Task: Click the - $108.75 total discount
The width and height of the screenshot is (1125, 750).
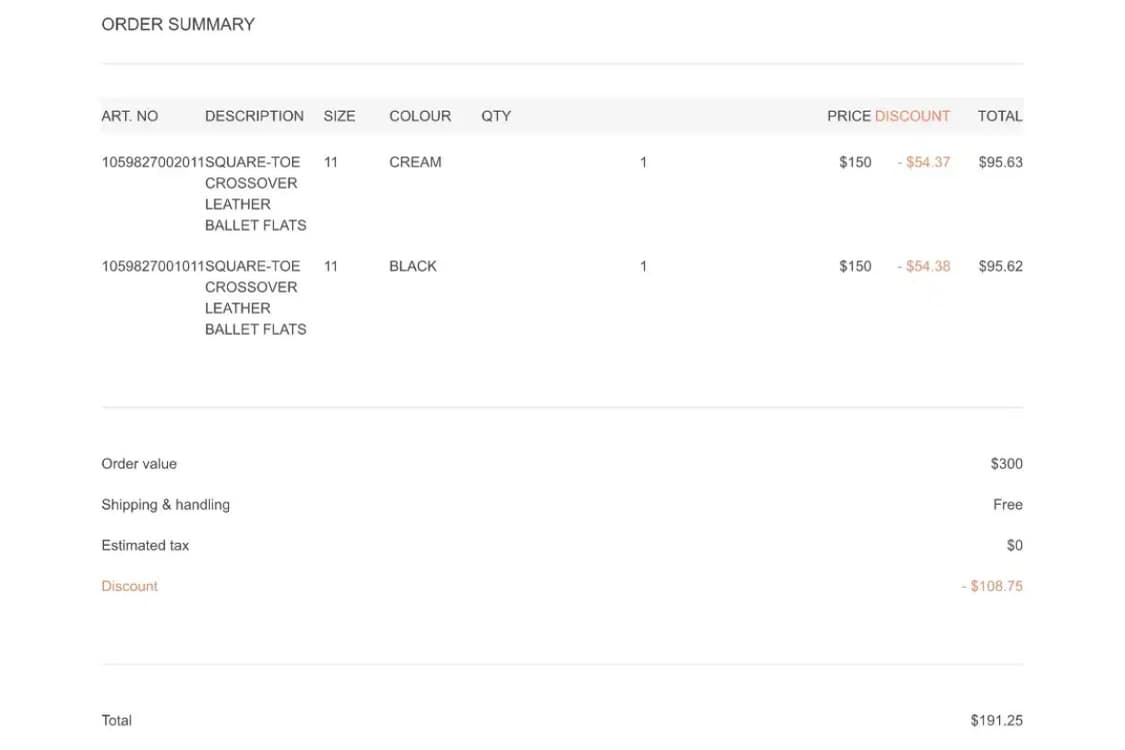Action: [x=992, y=587]
